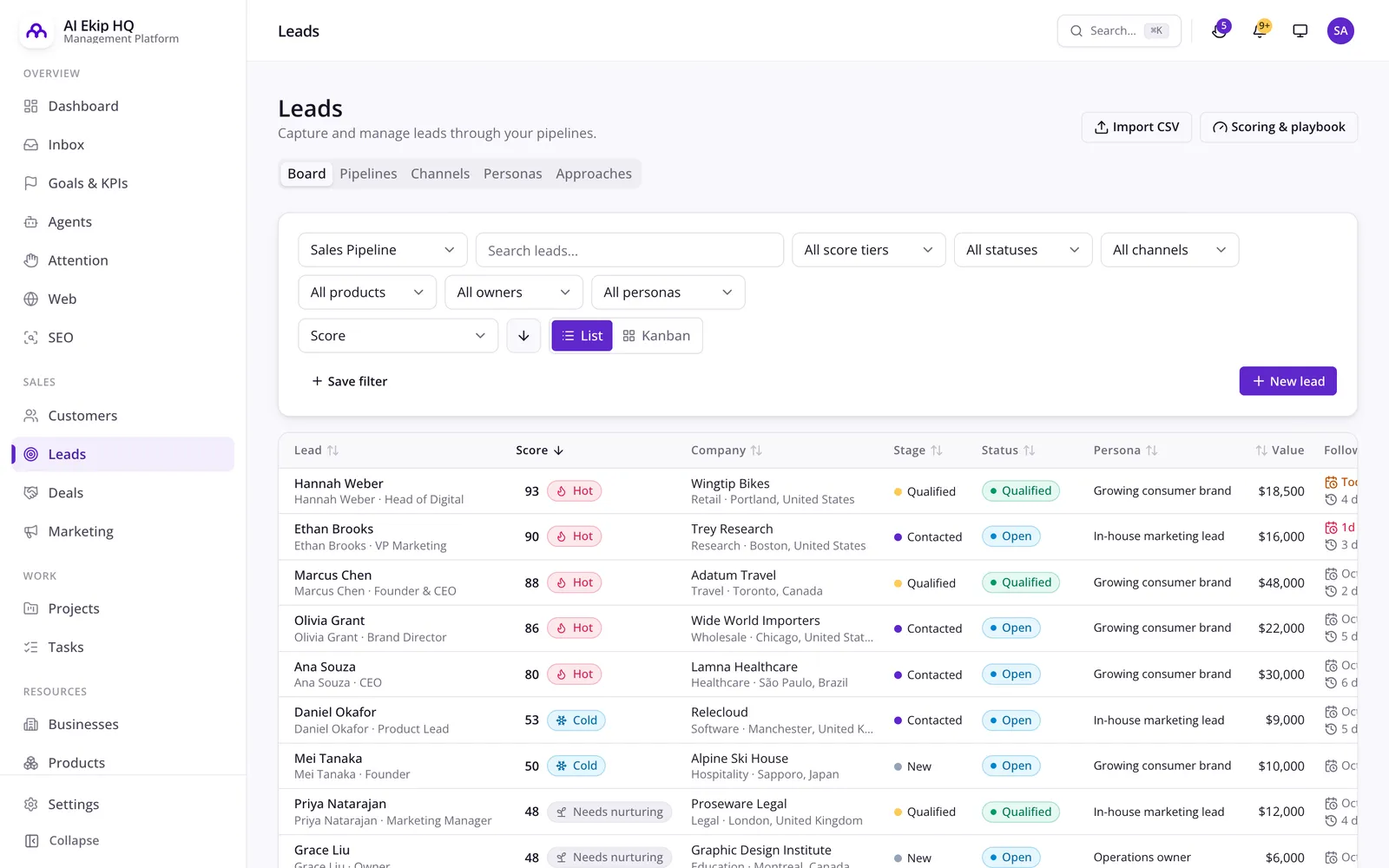Go to Goals & KPIs
Viewport: 1389px width, 868px height.
click(x=123, y=183)
